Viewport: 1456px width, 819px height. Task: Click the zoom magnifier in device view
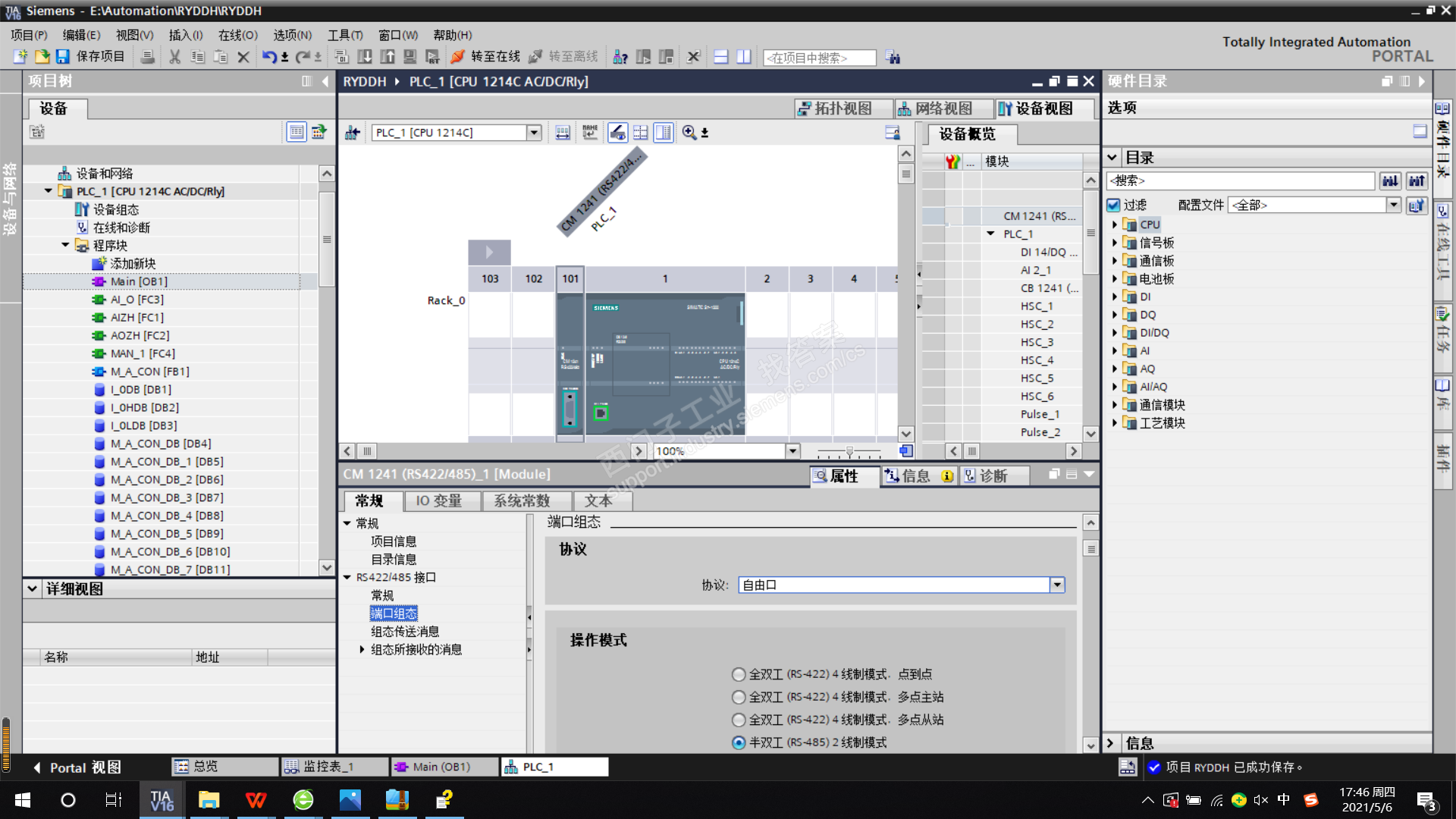[x=689, y=133]
